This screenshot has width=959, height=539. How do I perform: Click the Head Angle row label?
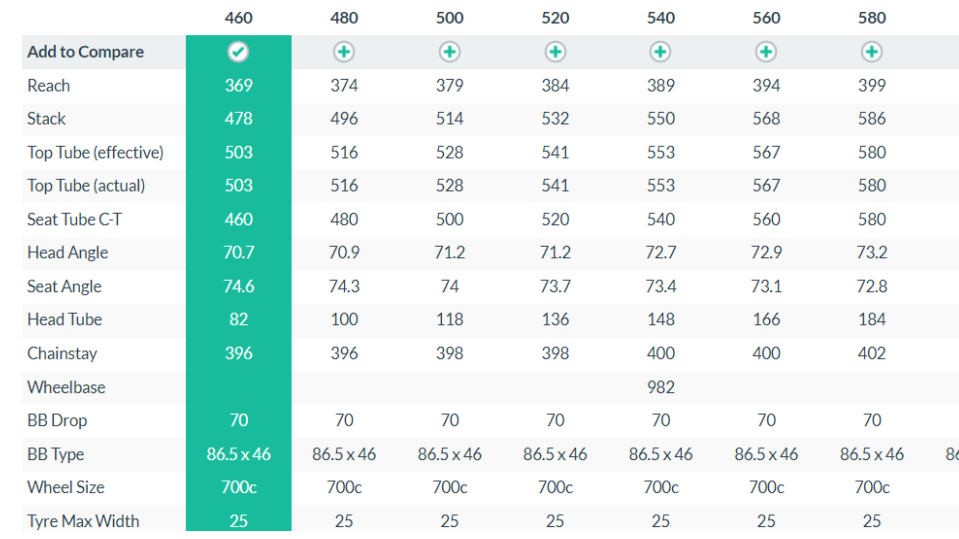67,253
